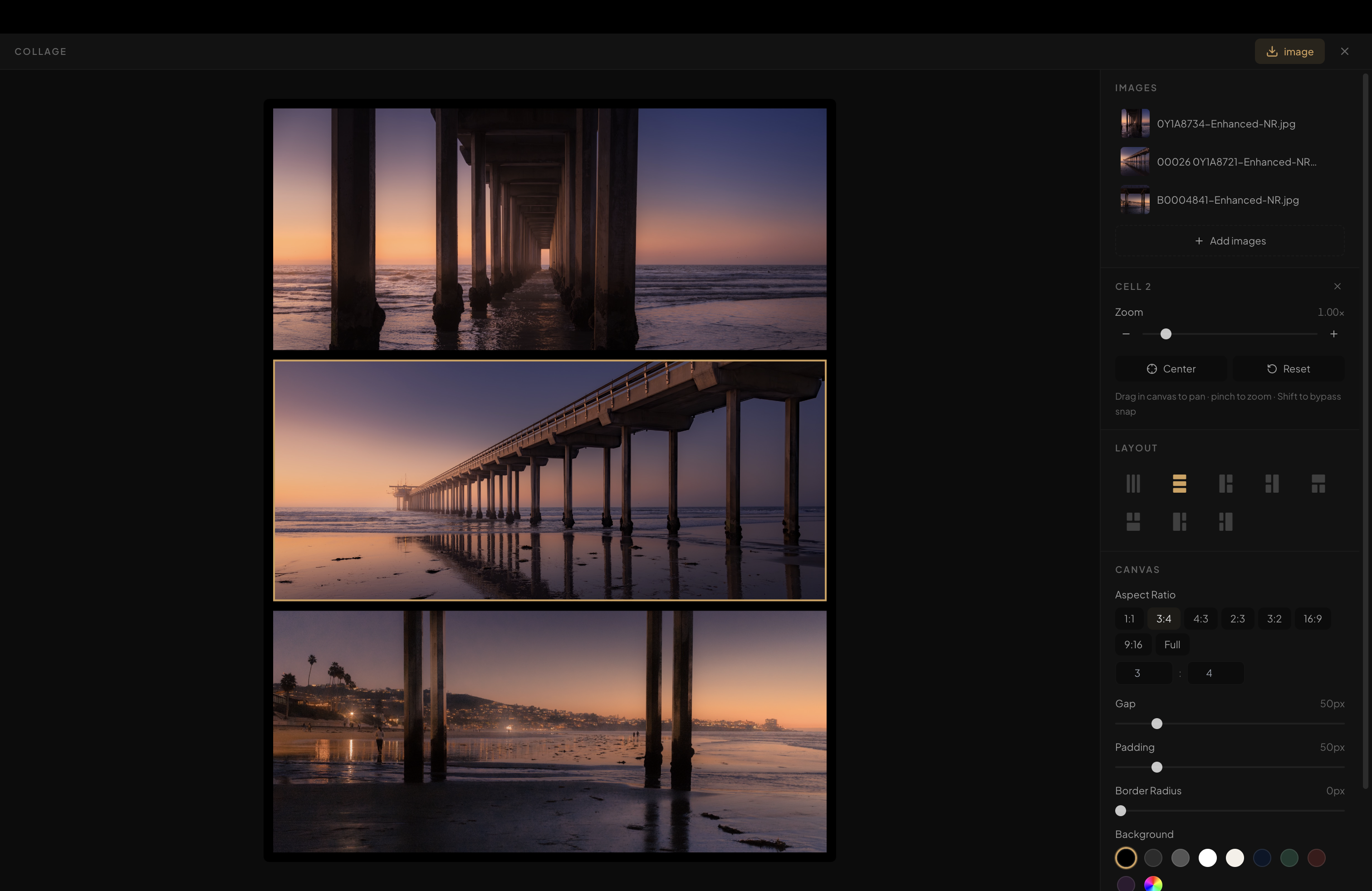Select the pure white background swatch

pos(1207,857)
